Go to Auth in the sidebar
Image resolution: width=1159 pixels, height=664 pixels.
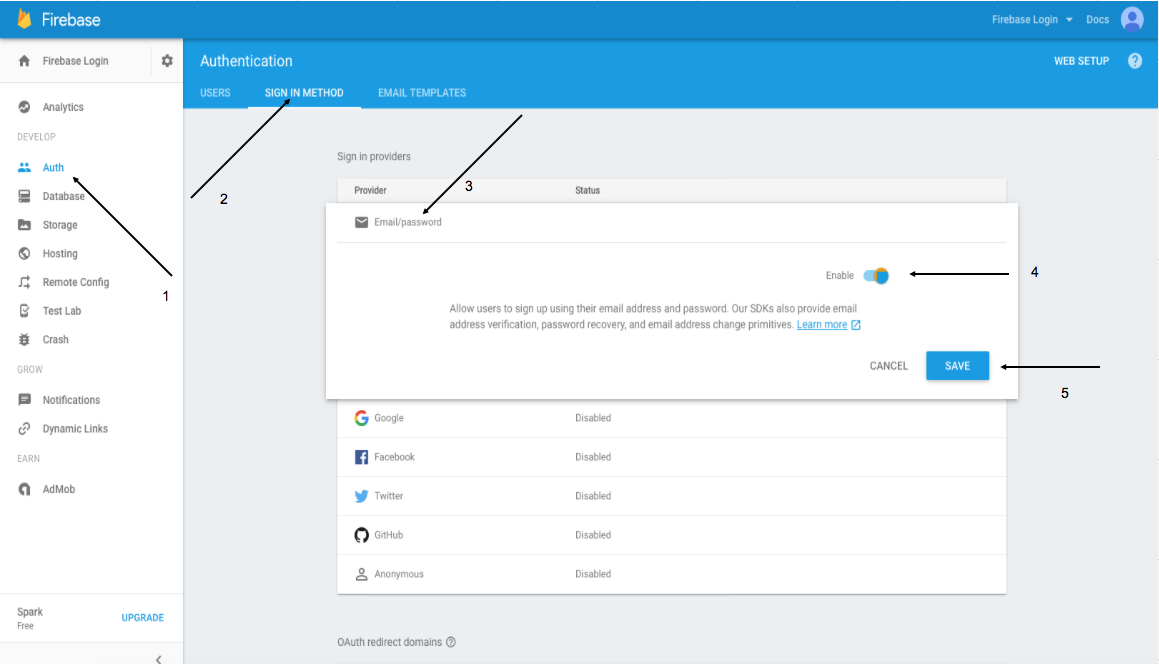tap(53, 168)
